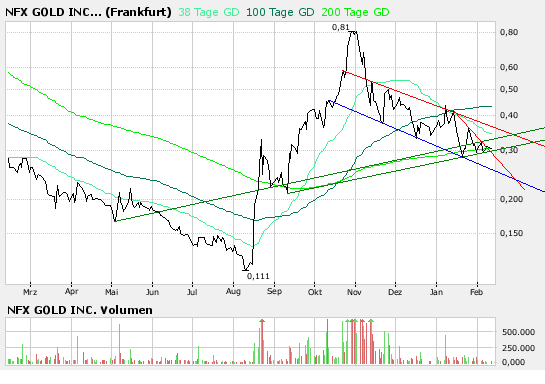
Task: Select the '200 Tage GD' legend label
Action: 355,13
